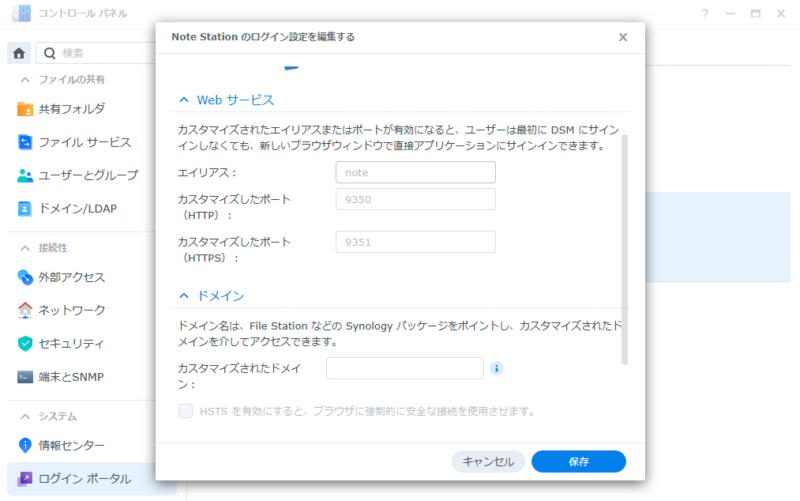The width and height of the screenshot is (800, 501).
Task: Collapse the システム sidebar group
Action: [x=25, y=417]
